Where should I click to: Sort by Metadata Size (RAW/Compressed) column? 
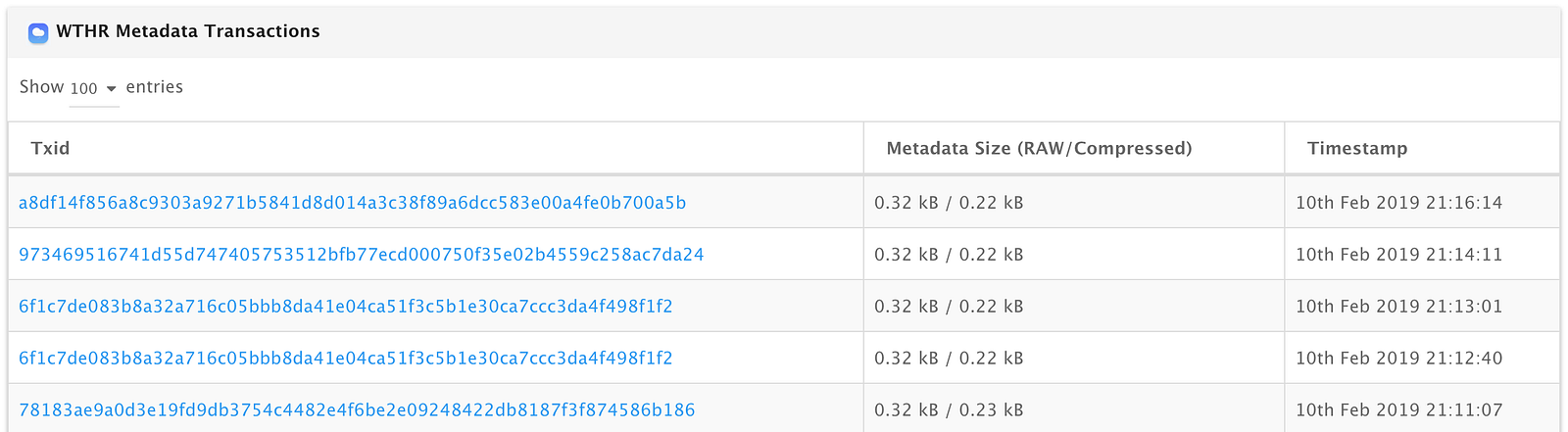pyautogui.click(x=1039, y=148)
